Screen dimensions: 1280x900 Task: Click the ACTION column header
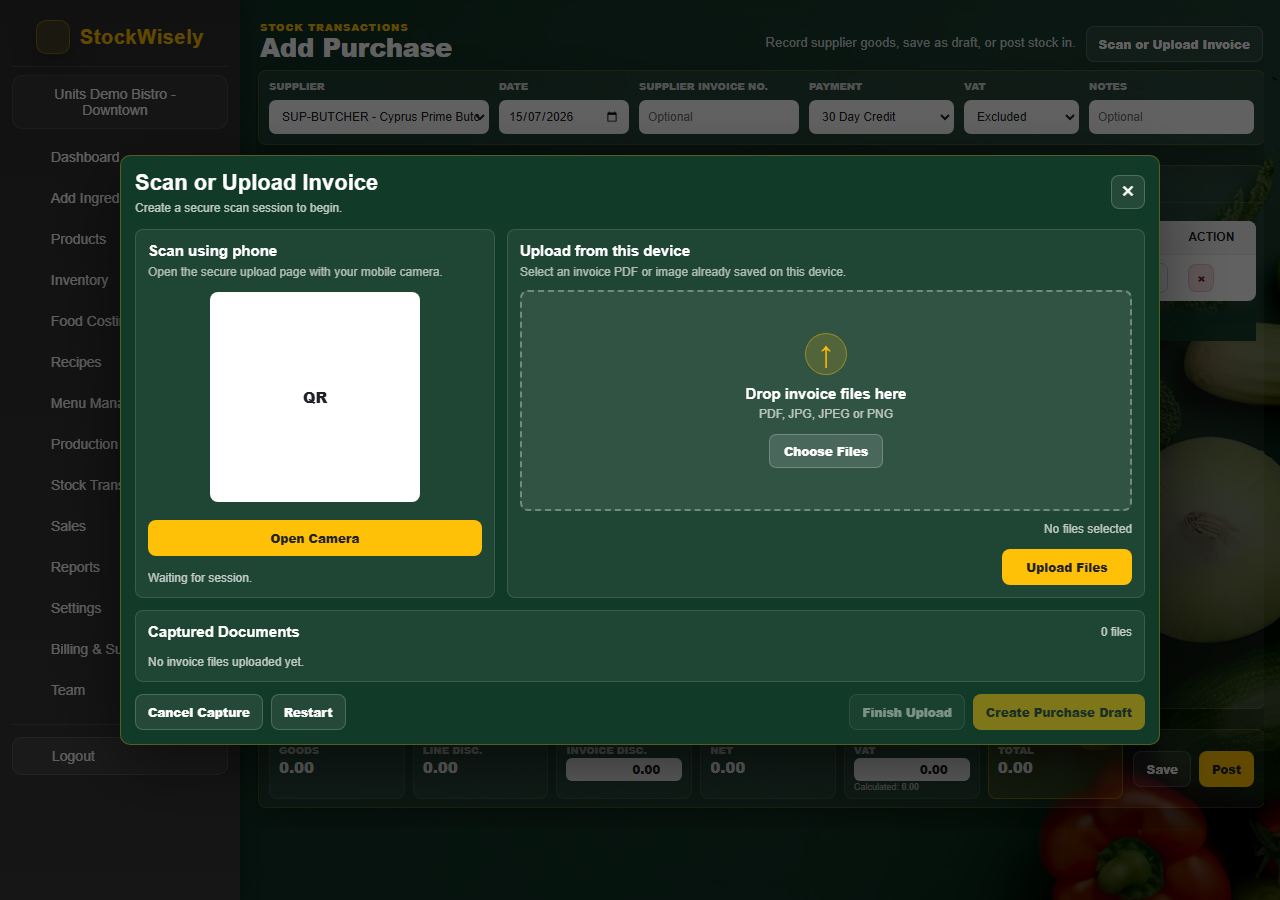click(1211, 237)
